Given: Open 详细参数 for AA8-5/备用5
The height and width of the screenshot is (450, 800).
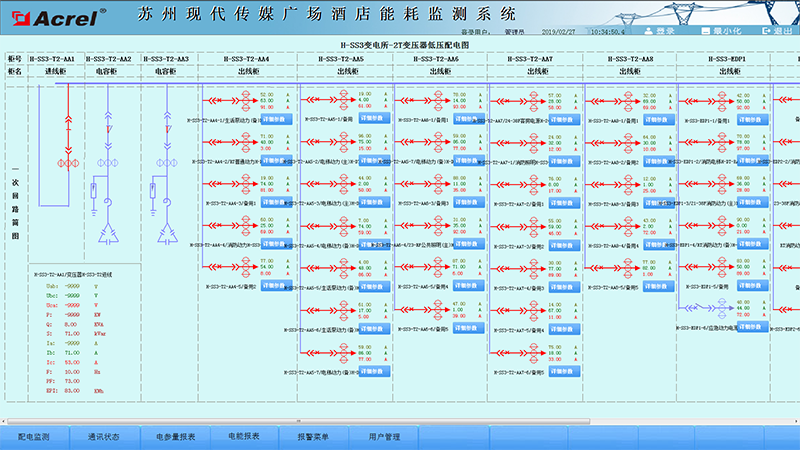Looking at the screenshot, I should coord(659,286).
